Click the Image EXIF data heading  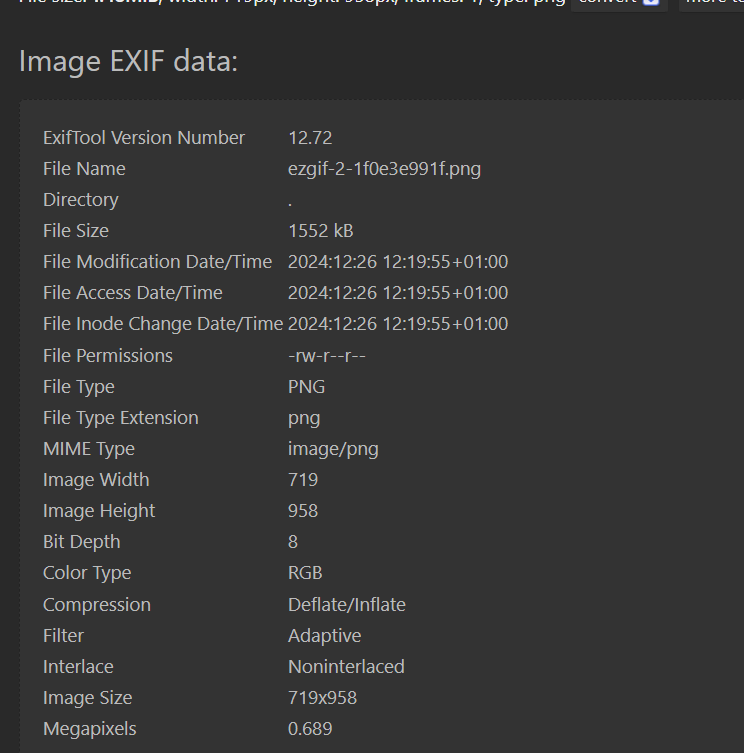point(128,62)
